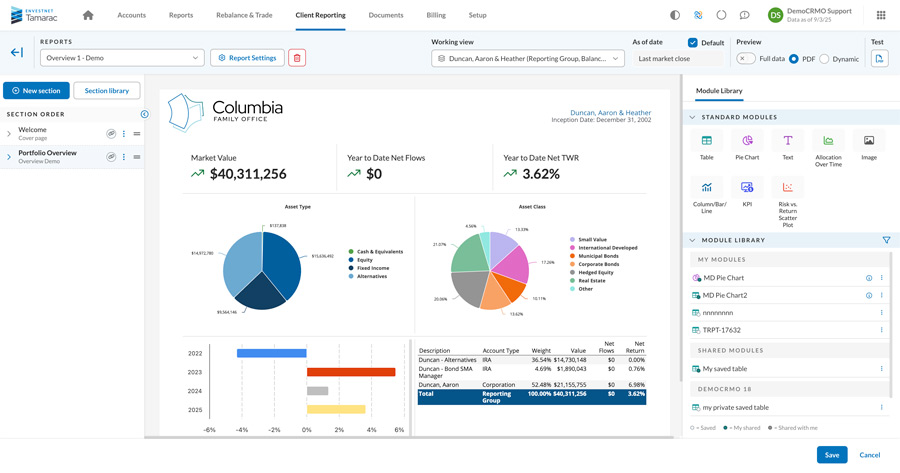This screenshot has height=473, width=900.
Task: Open the Working view dropdown
Action: pyautogui.click(x=527, y=59)
